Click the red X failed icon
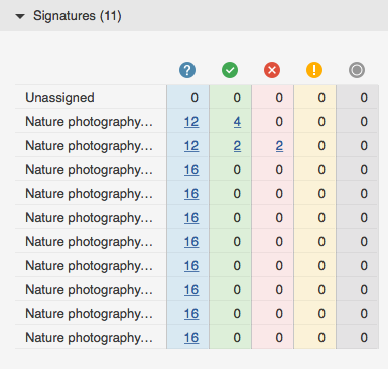This screenshot has height=369, width=388. pos(272,70)
